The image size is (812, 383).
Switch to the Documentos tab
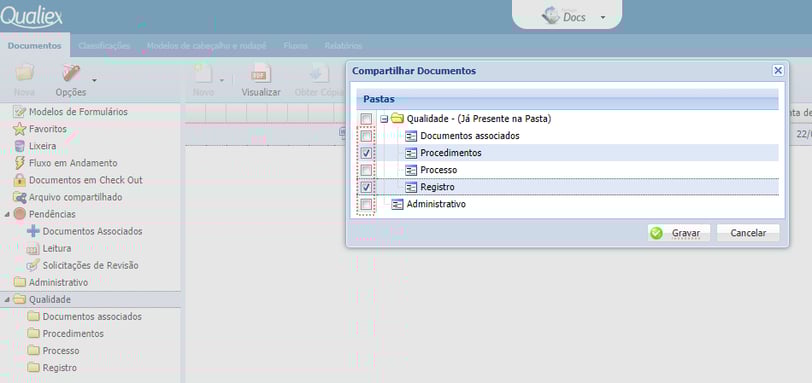click(35, 46)
